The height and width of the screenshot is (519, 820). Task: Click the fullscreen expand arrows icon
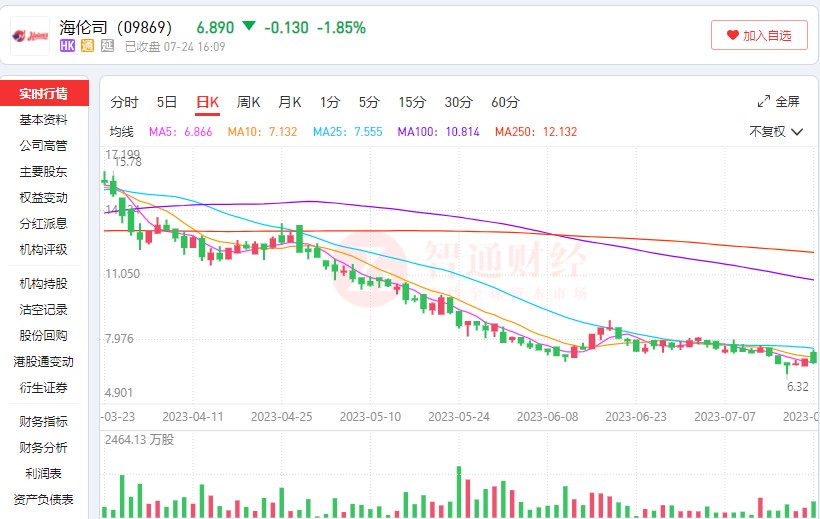764,101
